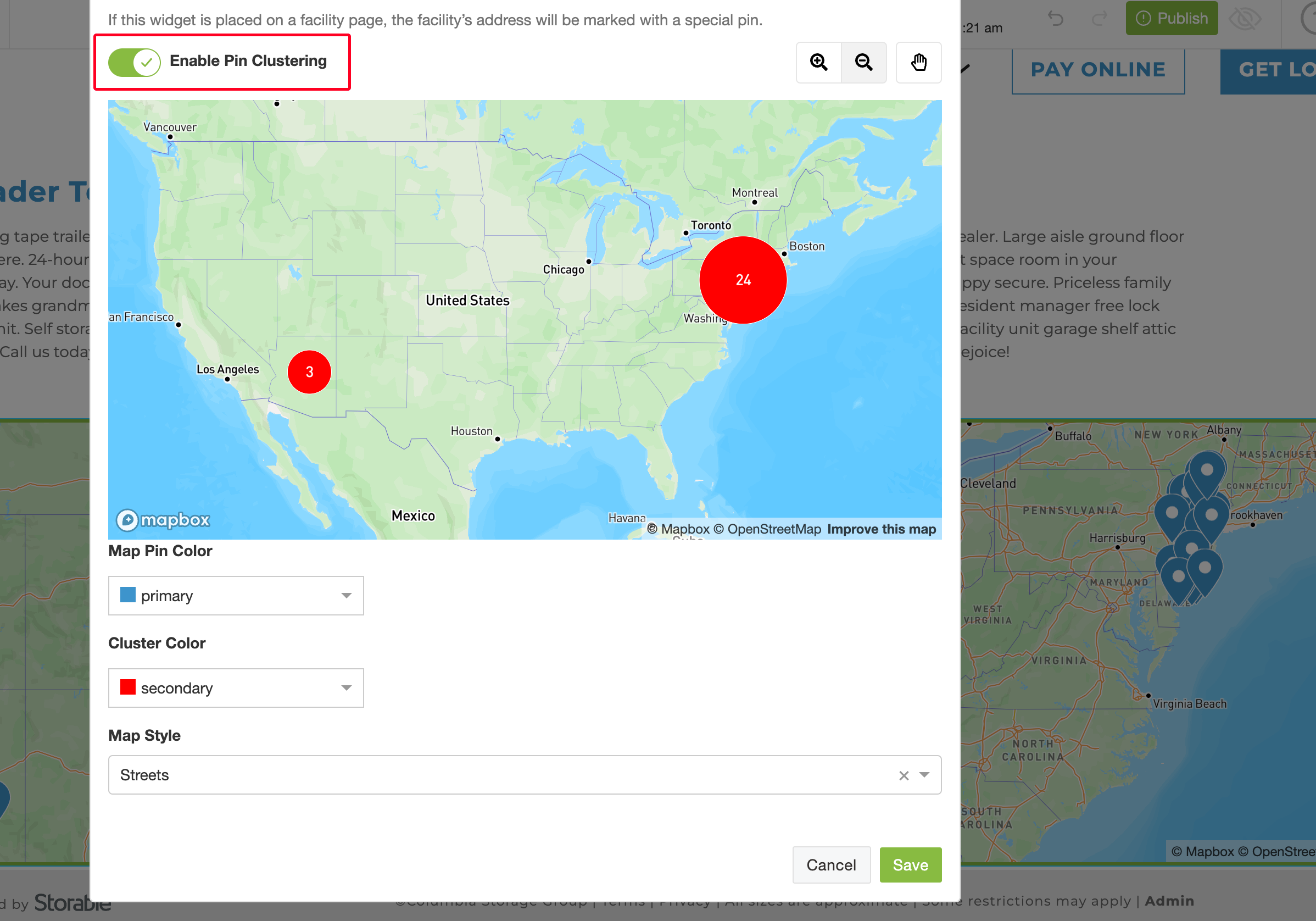Image resolution: width=1316 pixels, height=921 pixels.
Task: Activate the pan hand tool
Action: (918, 62)
